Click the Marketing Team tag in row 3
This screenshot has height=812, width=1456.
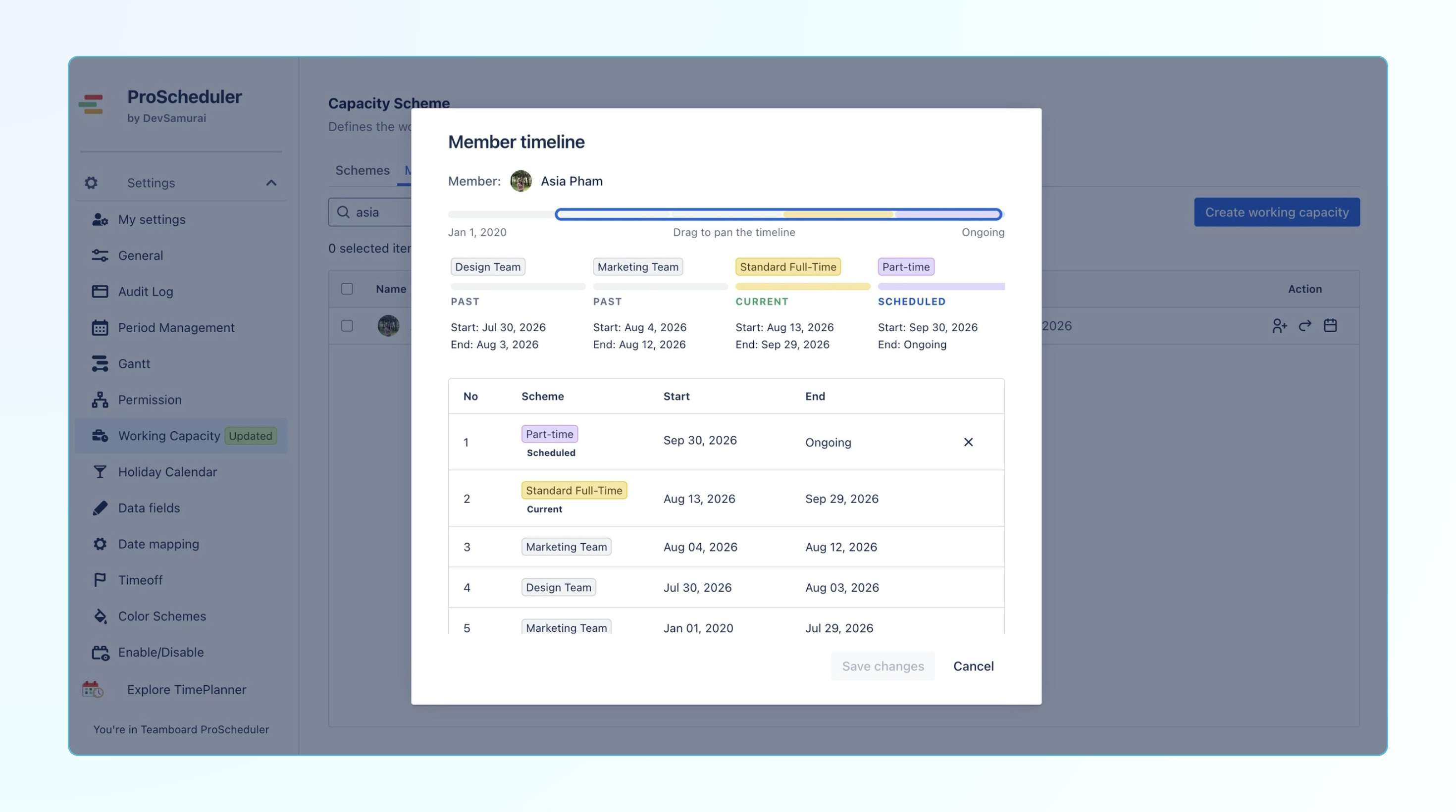tap(566, 547)
